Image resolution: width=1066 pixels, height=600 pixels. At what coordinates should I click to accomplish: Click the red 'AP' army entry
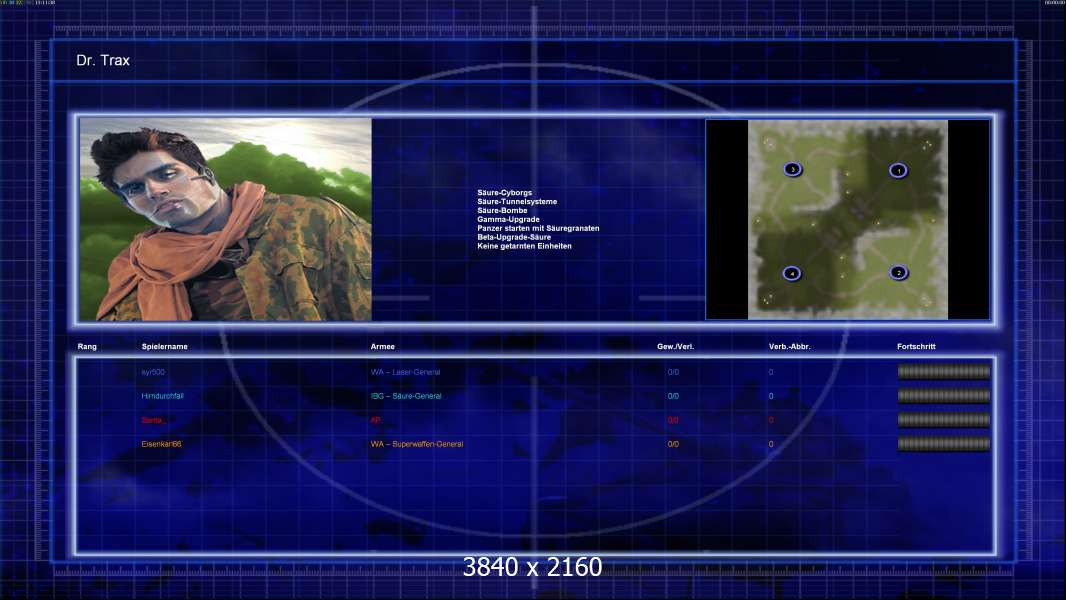point(375,421)
